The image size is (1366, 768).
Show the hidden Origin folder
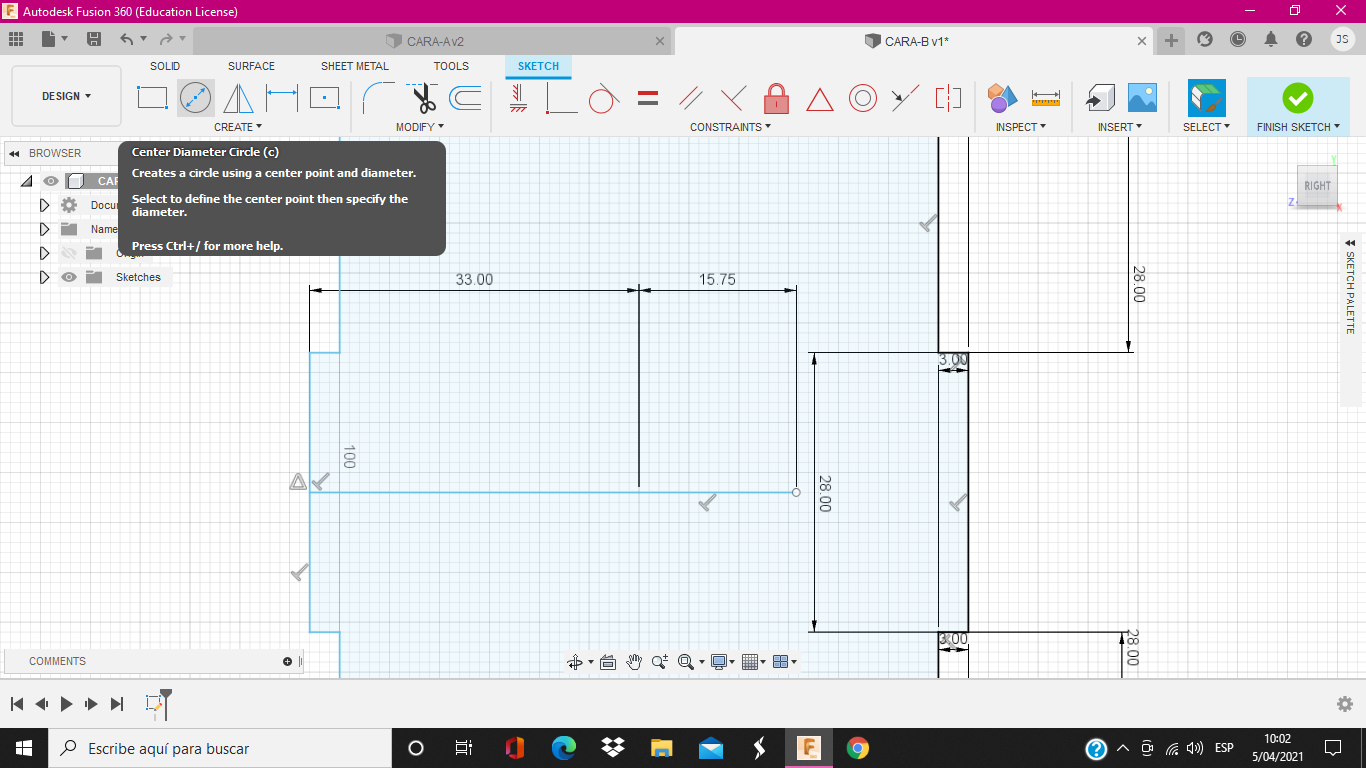(x=68, y=253)
